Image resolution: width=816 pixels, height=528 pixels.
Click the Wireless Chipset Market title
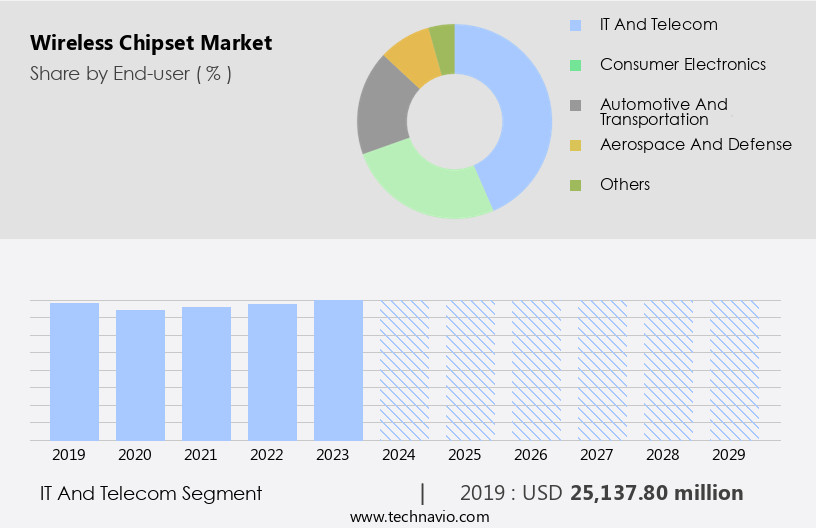[x=150, y=44]
